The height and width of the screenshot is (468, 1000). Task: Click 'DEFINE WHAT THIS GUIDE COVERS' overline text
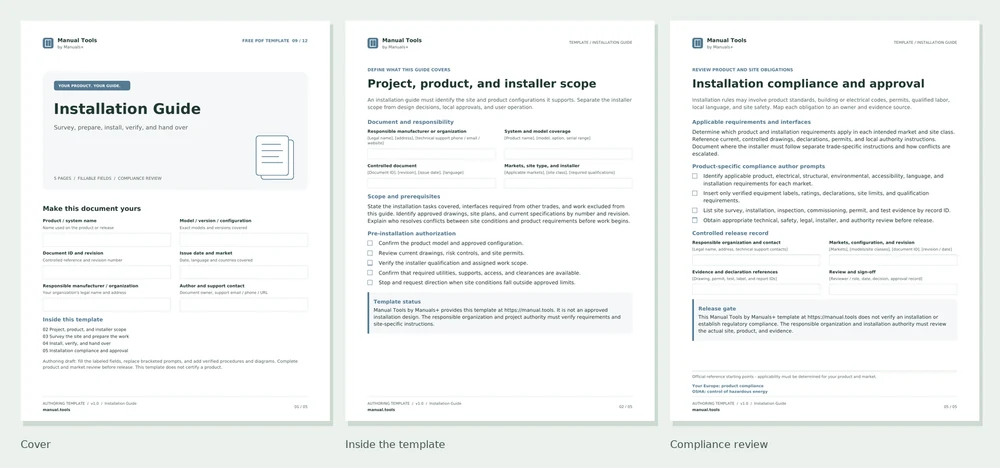click(x=409, y=69)
